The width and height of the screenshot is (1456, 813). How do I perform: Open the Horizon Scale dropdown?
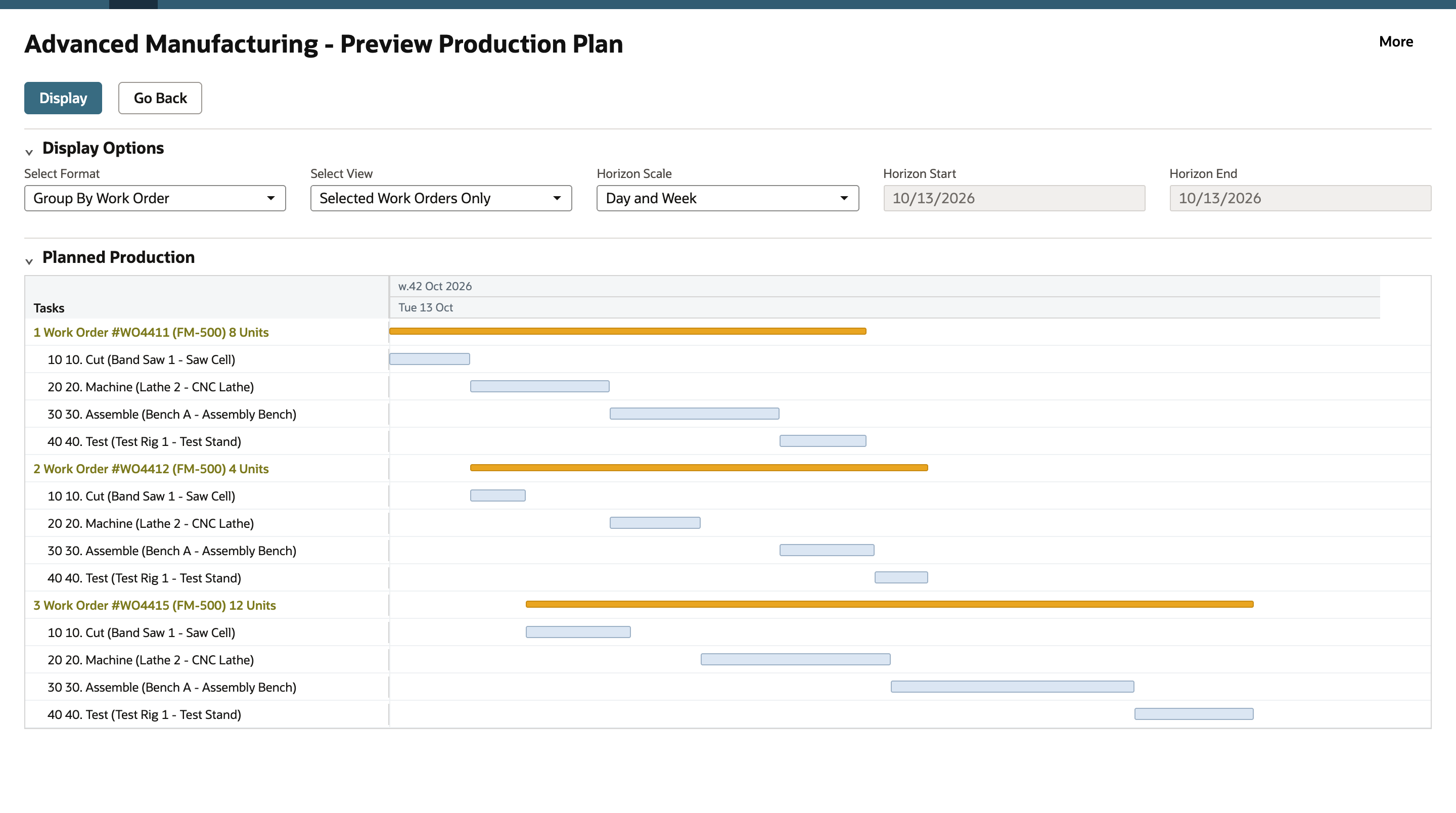727,198
